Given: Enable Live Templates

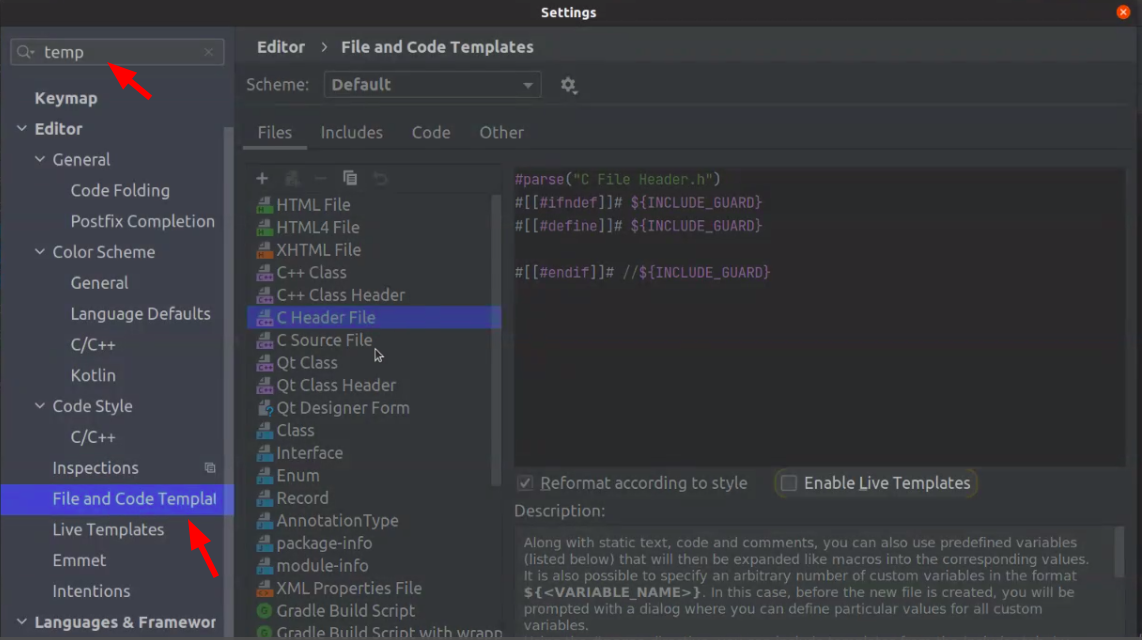Looking at the screenshot, I should [789, 483].
